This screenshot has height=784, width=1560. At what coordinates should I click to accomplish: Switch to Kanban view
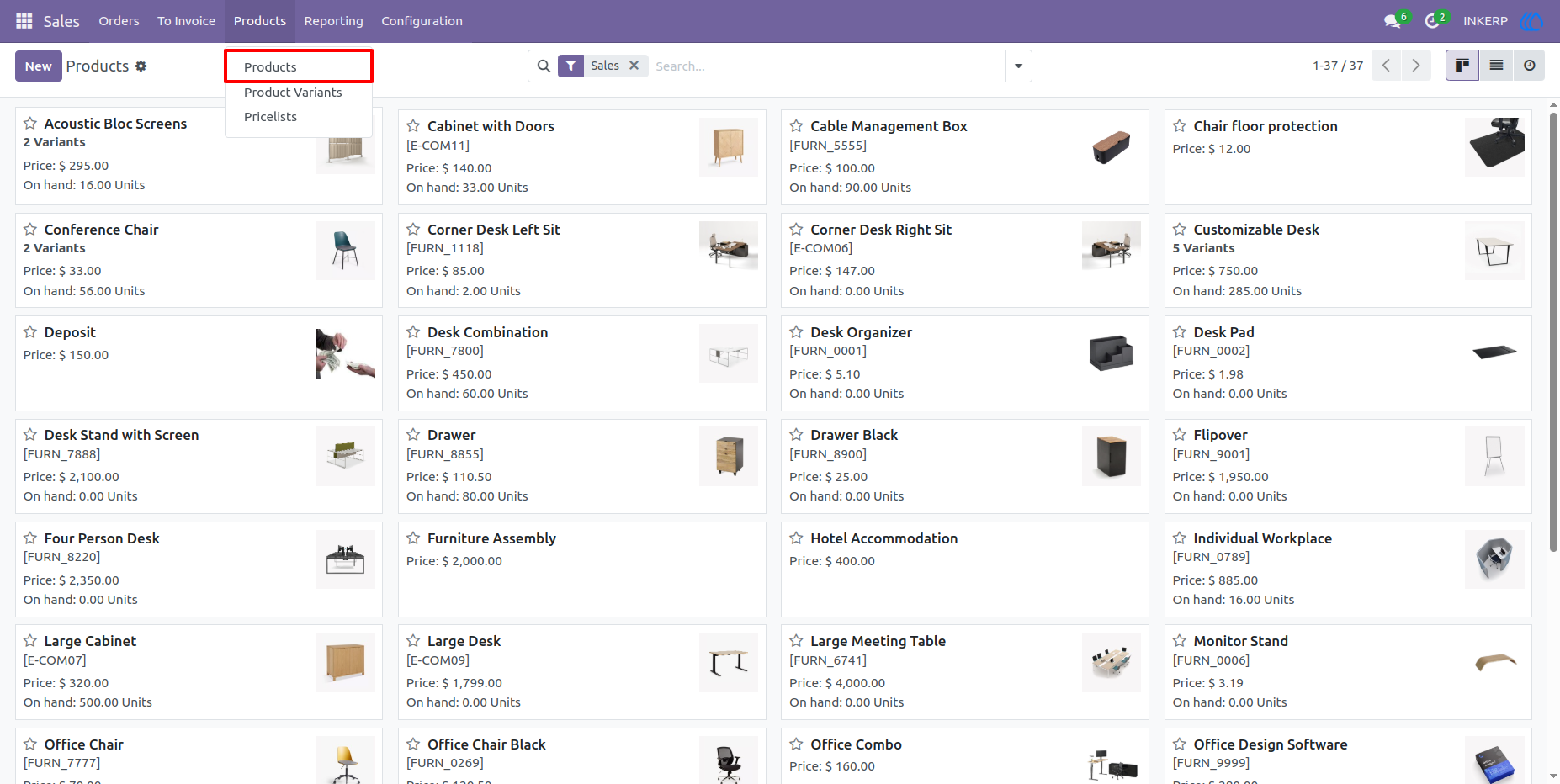(x=1462, y=66)
